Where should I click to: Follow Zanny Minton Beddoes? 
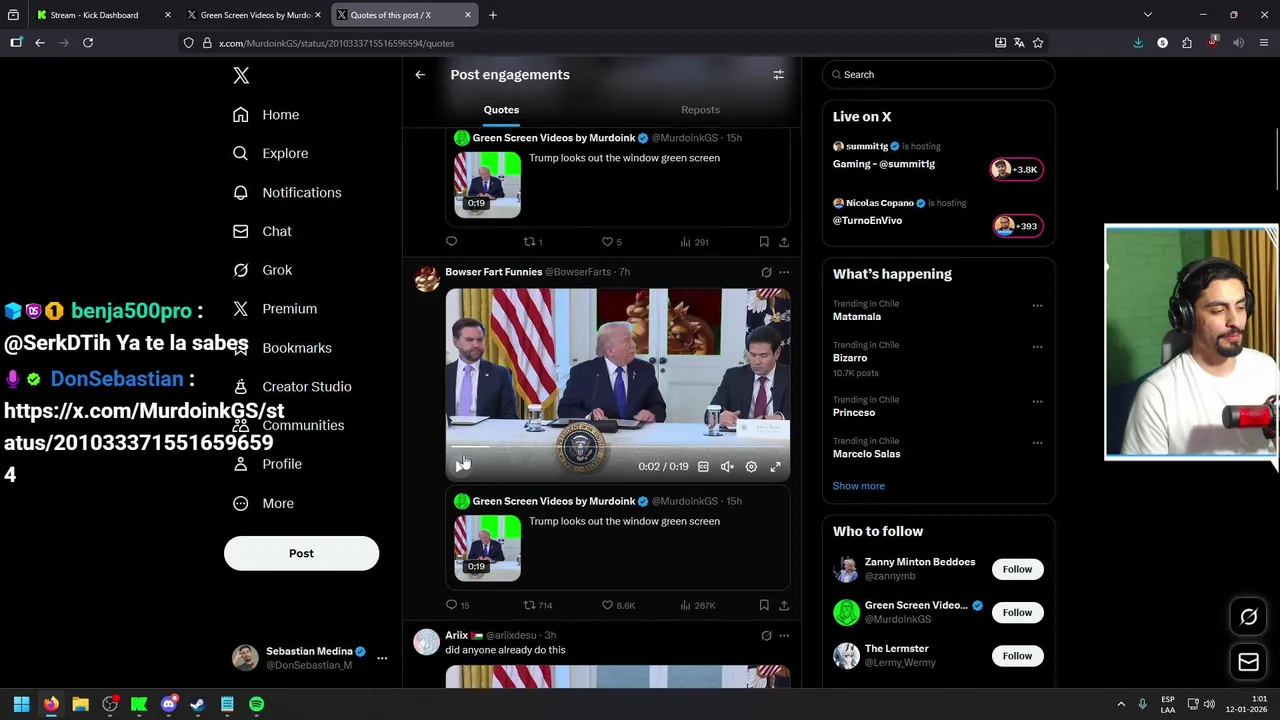[x=1017, y=569]
